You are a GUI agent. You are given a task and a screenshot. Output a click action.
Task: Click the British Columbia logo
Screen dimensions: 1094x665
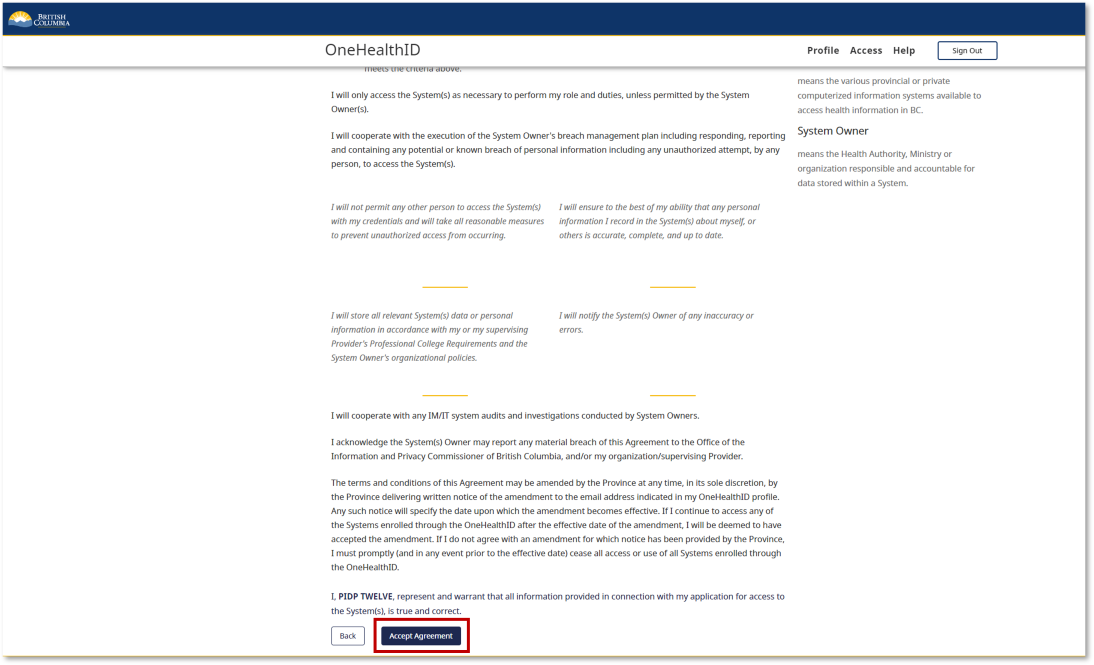click(x=39, y=19)
